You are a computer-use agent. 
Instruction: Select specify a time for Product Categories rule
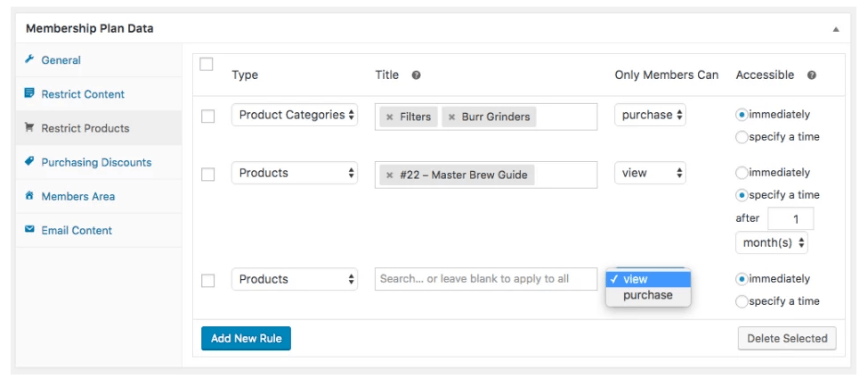742,137
